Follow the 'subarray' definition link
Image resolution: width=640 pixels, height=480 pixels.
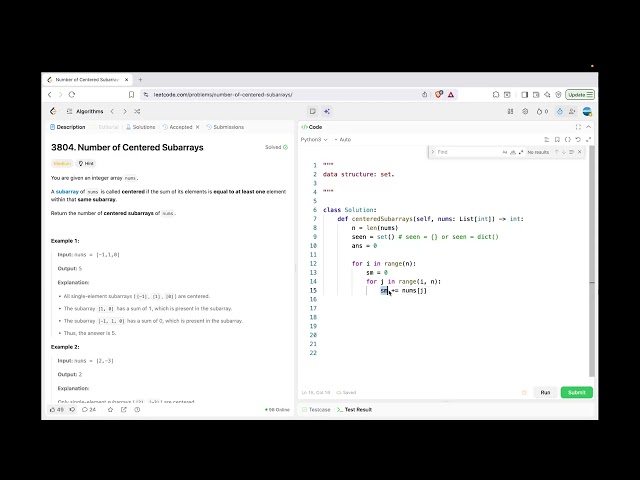pyautogui.click(x=67, y=191)
